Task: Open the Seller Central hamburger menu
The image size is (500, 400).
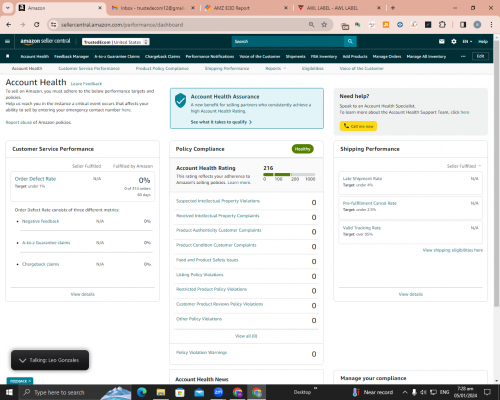Action: 7,41
